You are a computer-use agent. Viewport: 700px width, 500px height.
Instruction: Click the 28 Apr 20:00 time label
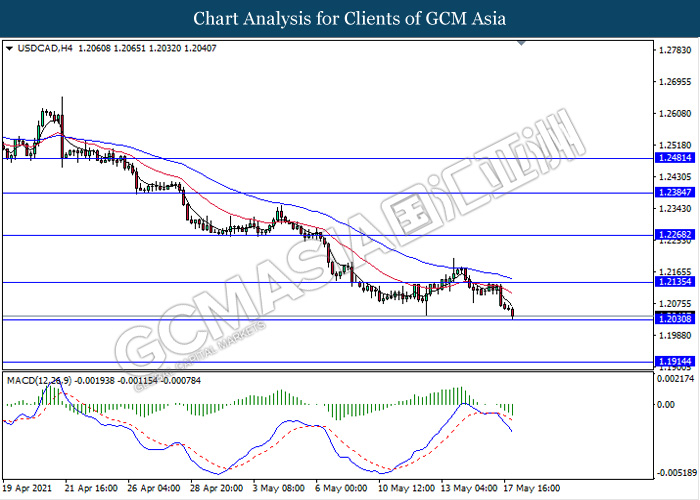pyautogui.click(x=217, y=488)
